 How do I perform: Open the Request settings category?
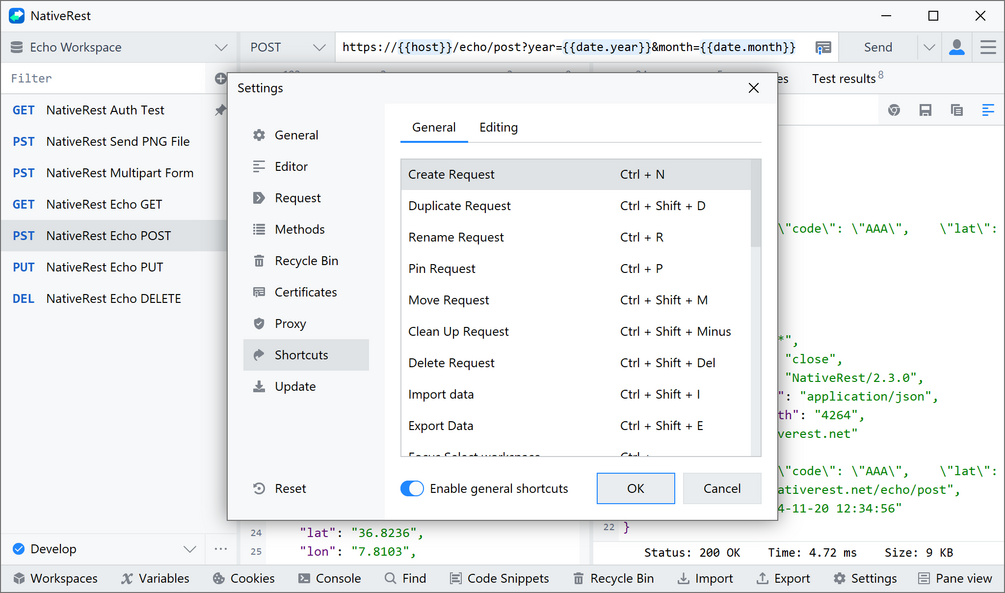click(x=306, y=198)
